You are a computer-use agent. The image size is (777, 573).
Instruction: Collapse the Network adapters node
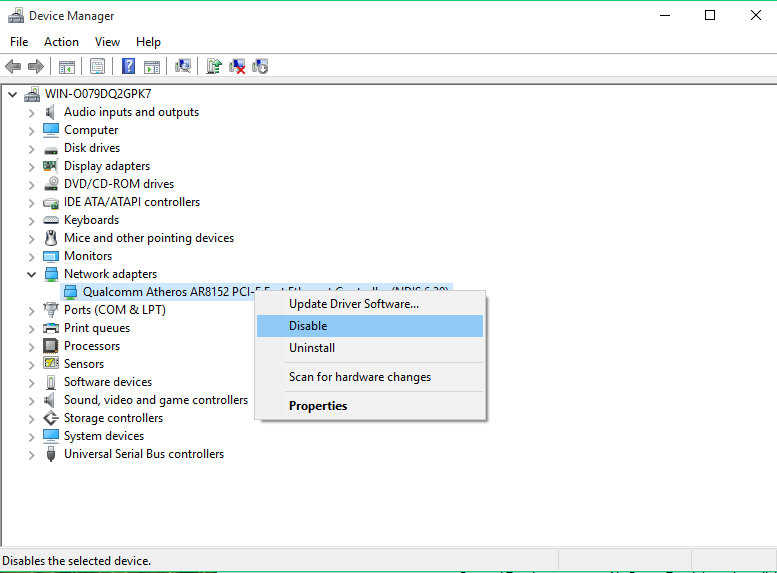tap(31, 274)
